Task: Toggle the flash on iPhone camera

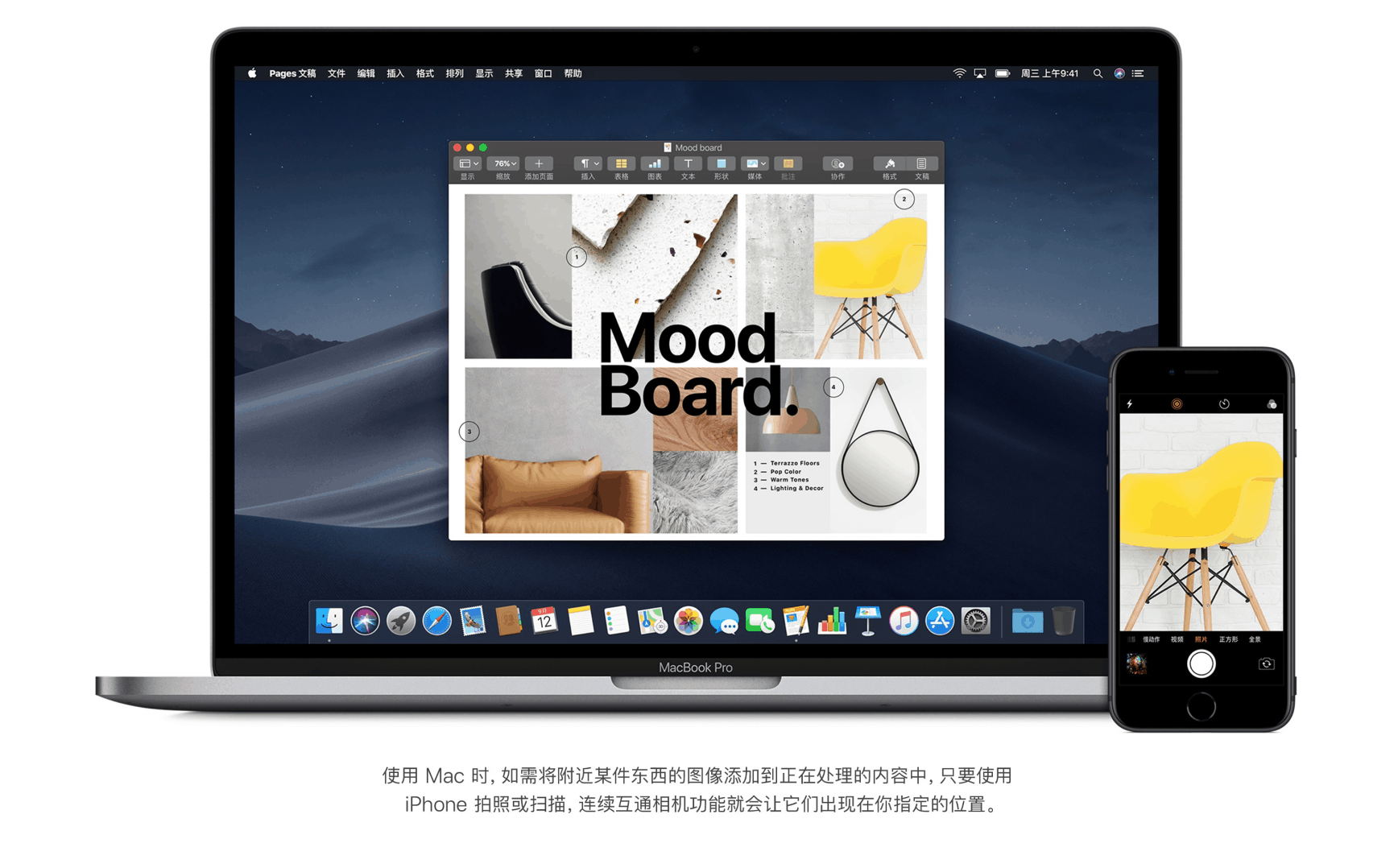Action: pyautogui.click(x=1130, y=404)
